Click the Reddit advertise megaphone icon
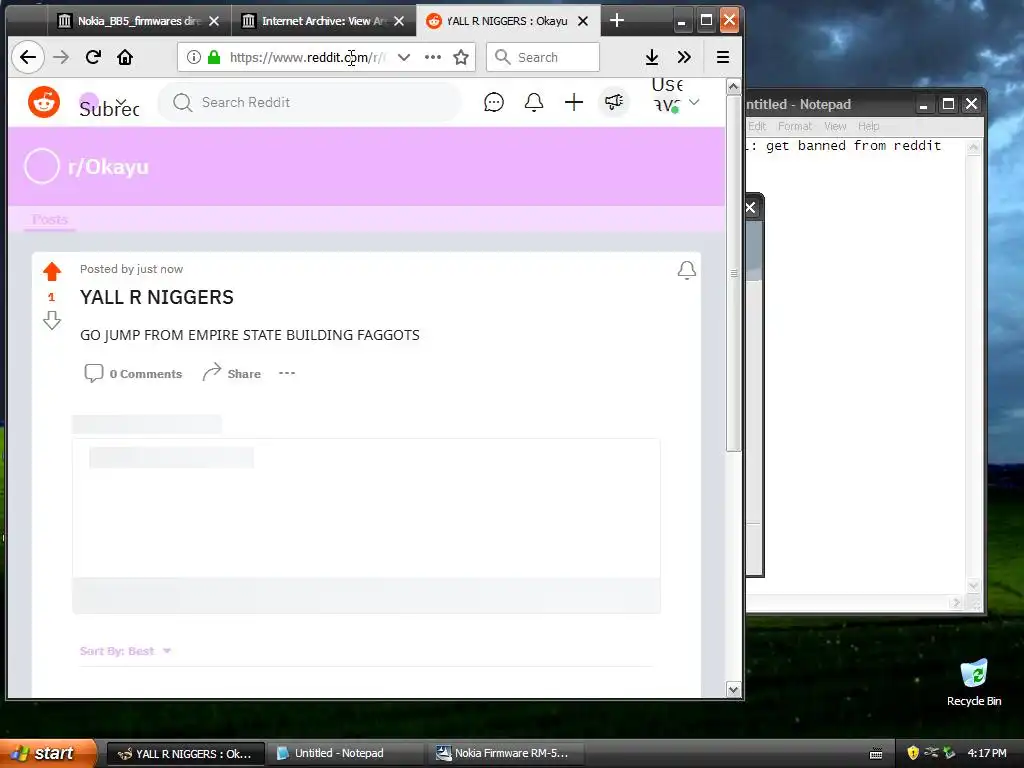1024x768 pixels. [614, 103]
